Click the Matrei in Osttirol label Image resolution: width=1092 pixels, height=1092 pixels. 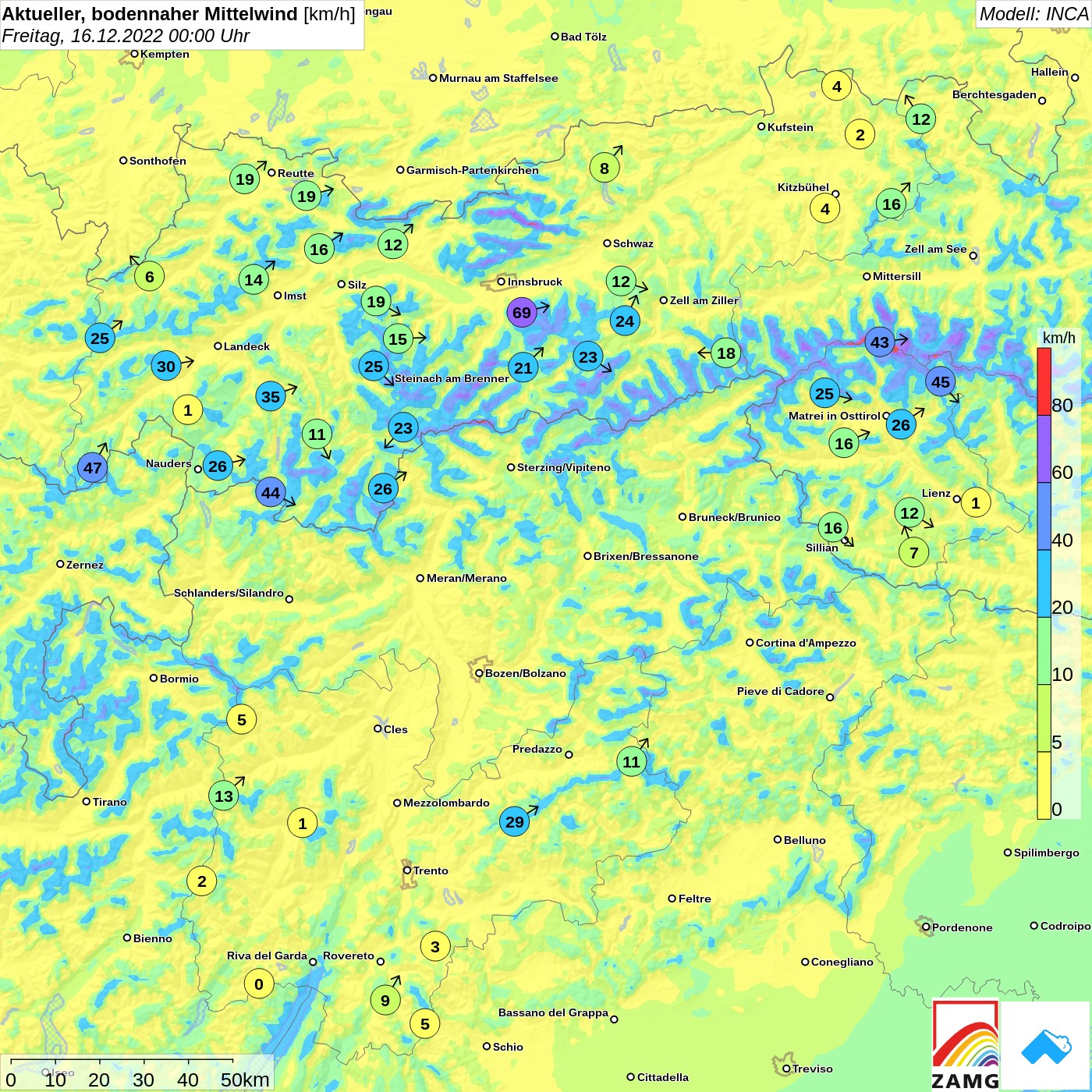pyautogui.click(x=835, y=416)
